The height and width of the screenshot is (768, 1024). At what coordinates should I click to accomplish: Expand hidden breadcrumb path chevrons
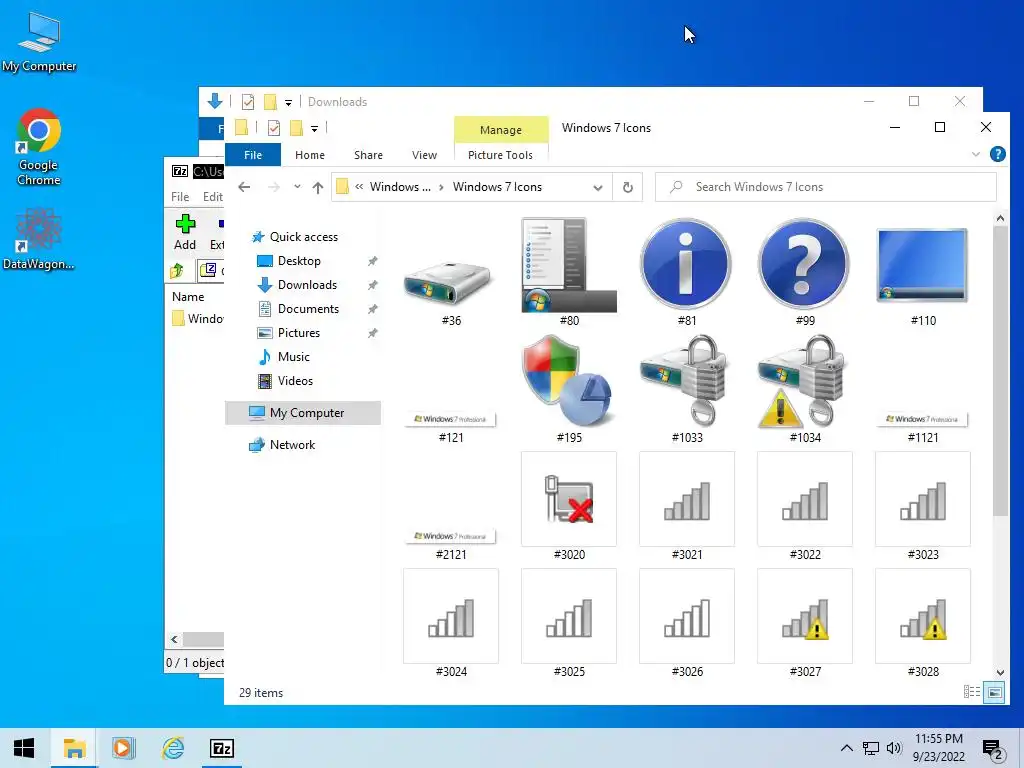tap(359, 187)
